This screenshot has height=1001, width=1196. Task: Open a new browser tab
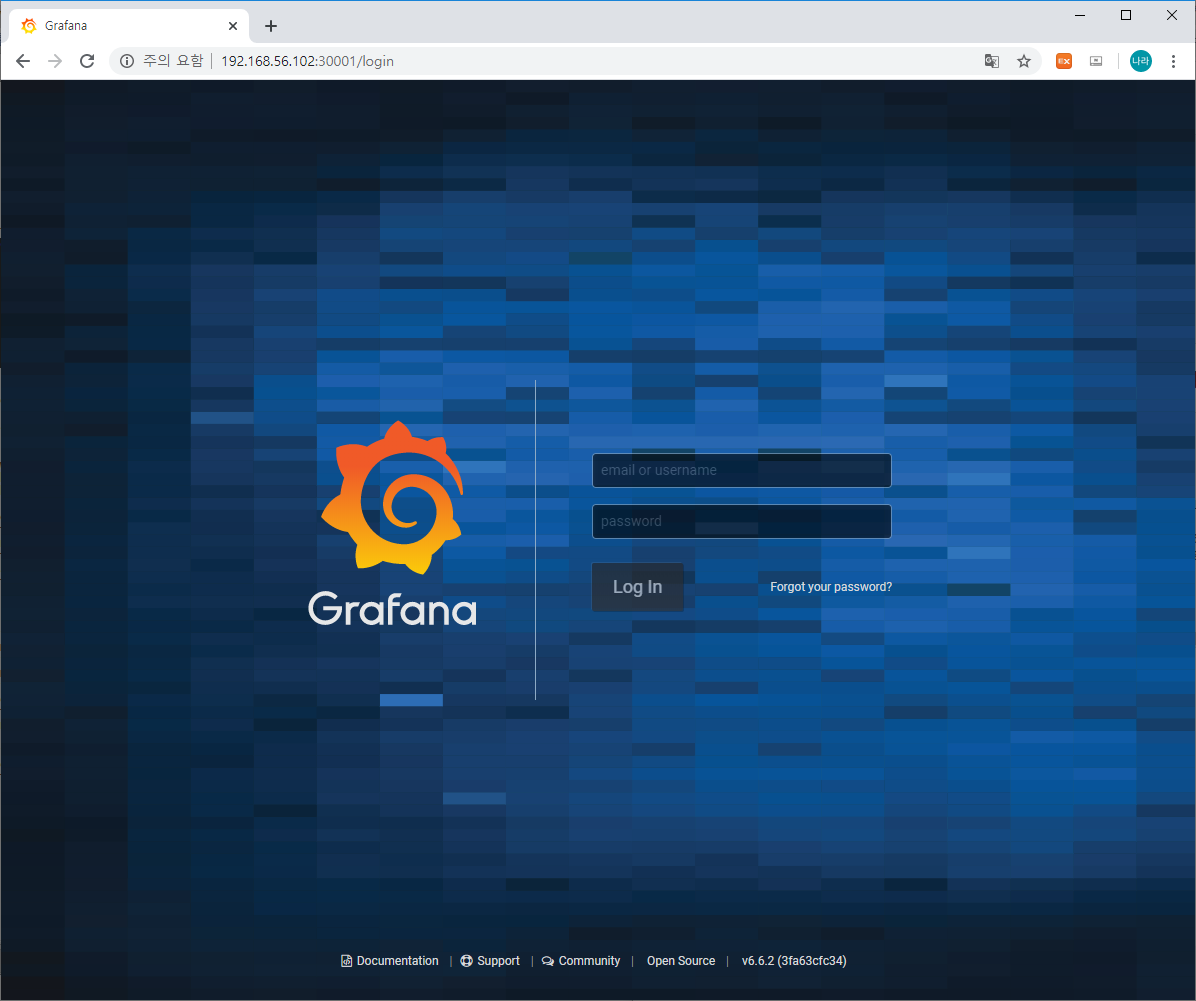pos(271,26)
